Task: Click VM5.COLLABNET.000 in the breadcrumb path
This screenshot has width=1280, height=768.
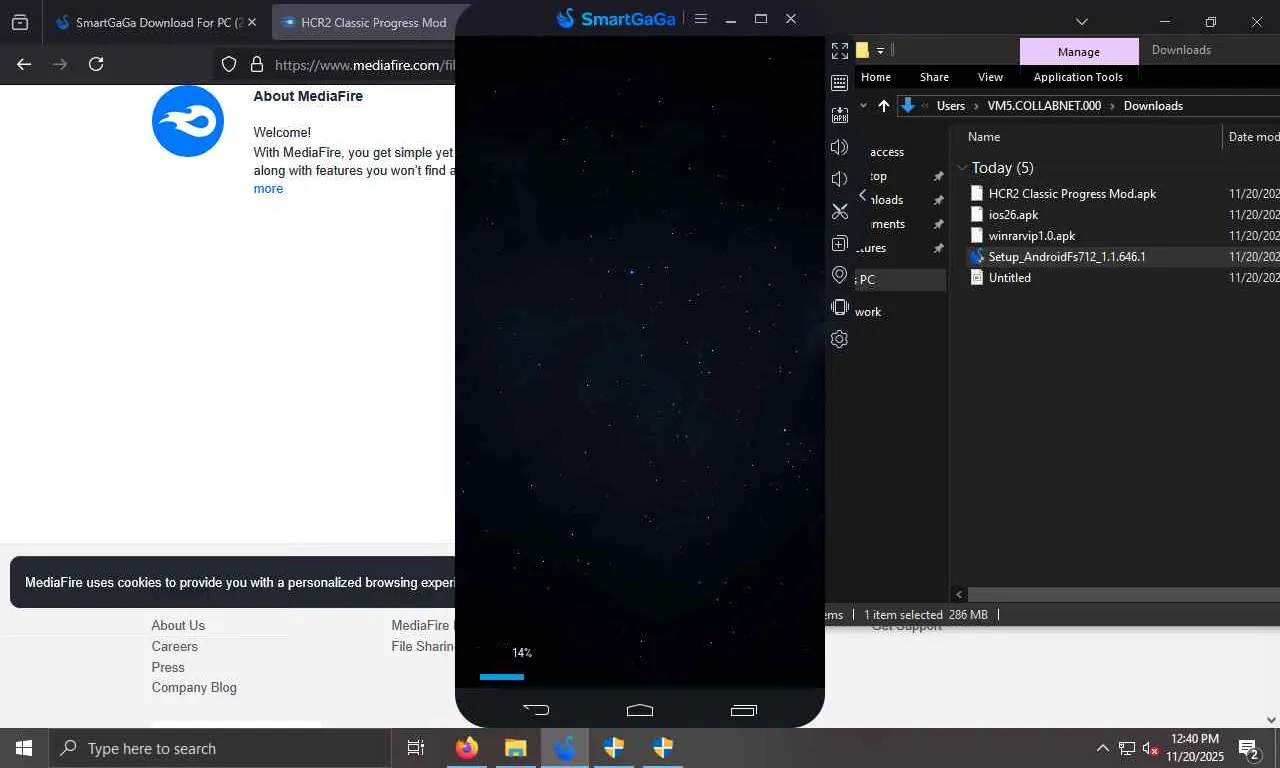Action: (1044, 106)
